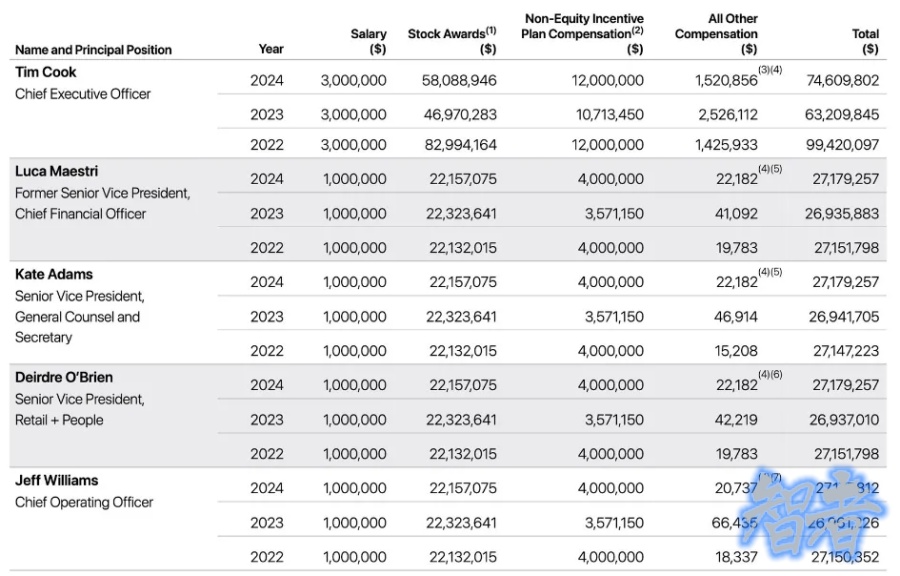
Task: Click the year 2023 in Jeff Williams's rows
Action: pos(267,523)
